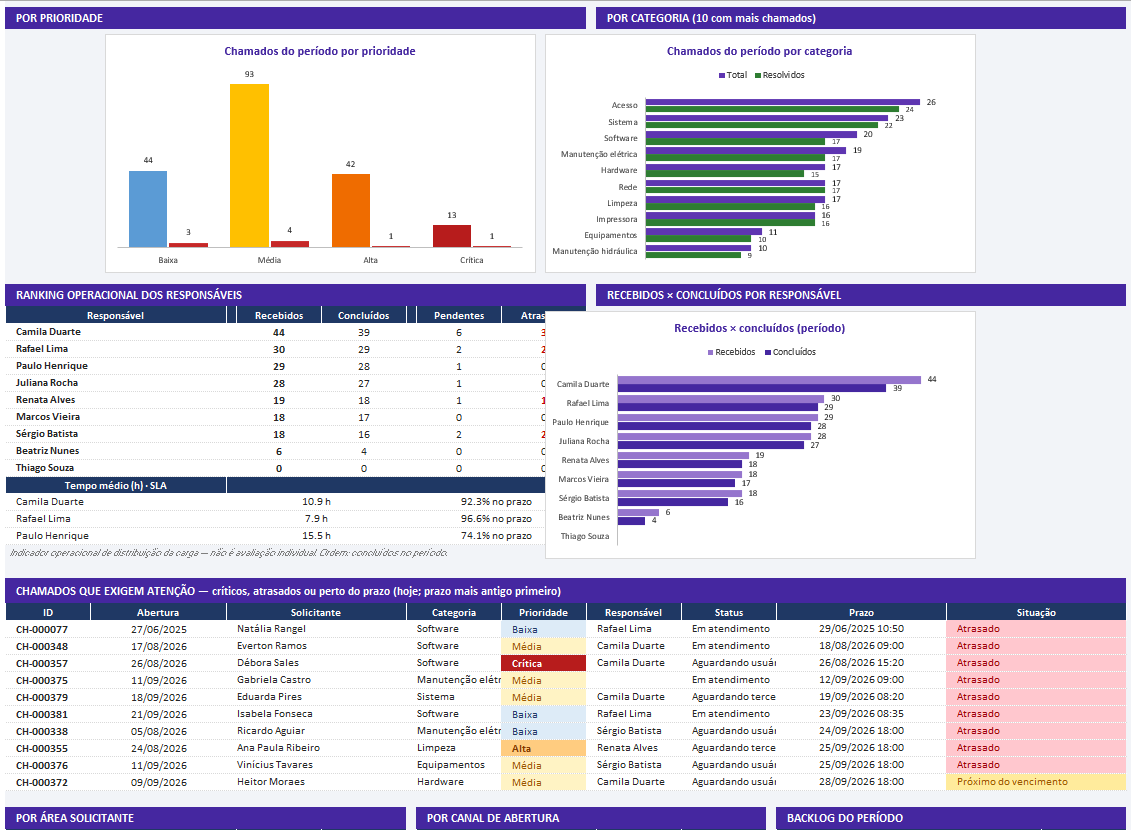The image size is (1131, 830).
Task: Select the Camila Duarte row in ranking
Action: pos(276,332)
